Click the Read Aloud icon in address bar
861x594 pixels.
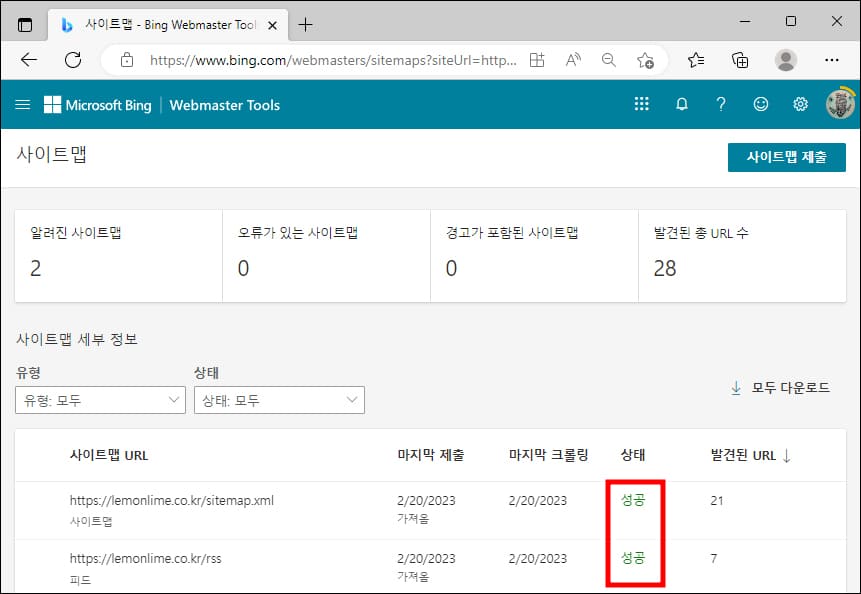(x=572, y=60)
